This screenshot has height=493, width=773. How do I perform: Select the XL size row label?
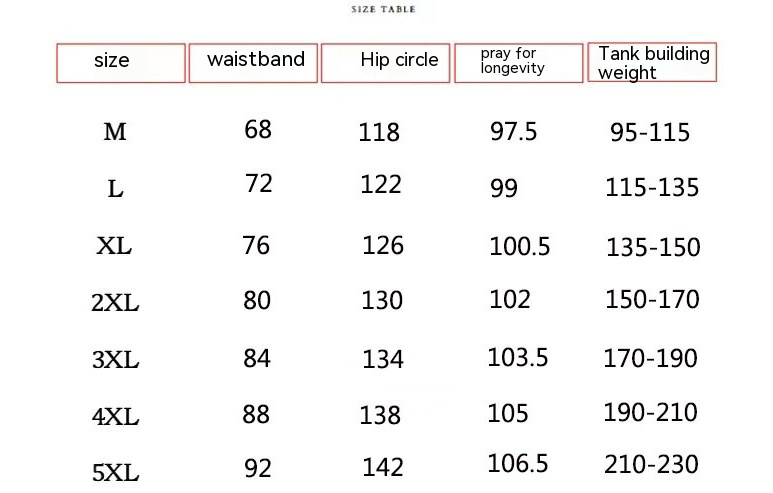pyautogui.click(x=114, y=246)
